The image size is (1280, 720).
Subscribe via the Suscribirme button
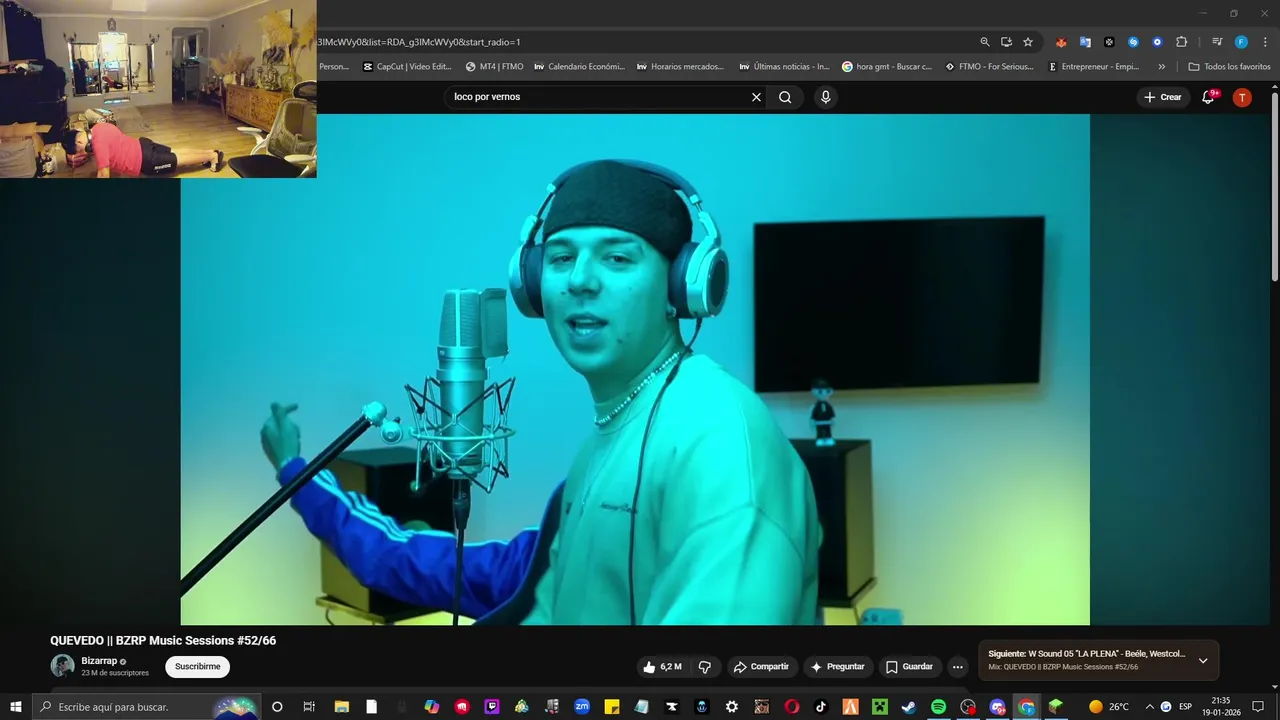click(x=197, y=667)
